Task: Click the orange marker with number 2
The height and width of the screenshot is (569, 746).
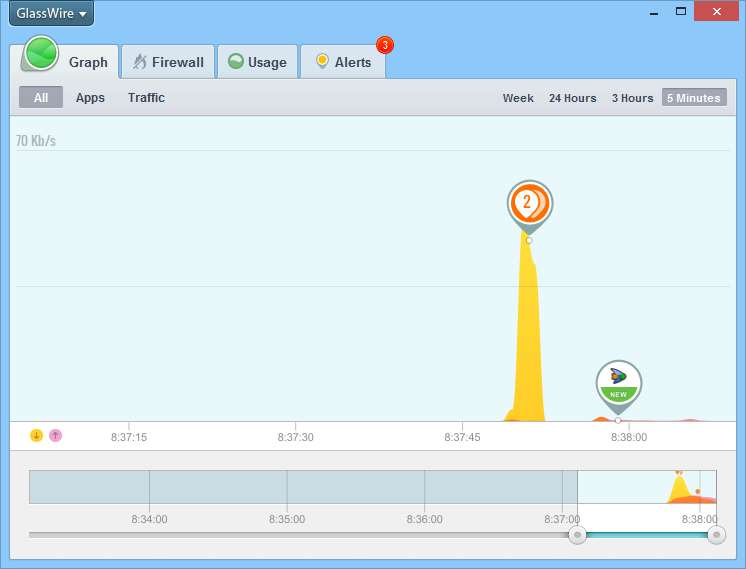Action: point(530,204)
